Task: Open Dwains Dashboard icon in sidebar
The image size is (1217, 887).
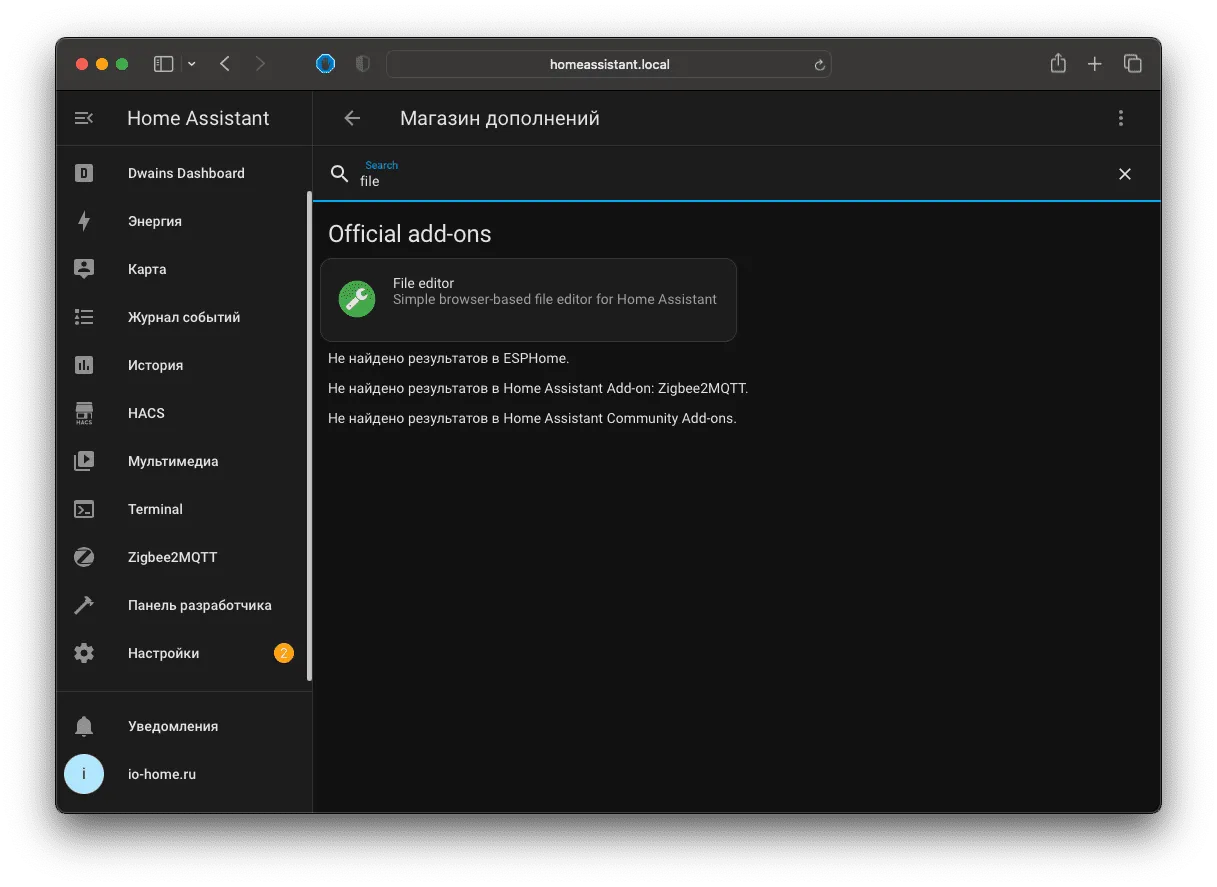Action: pos(84,173)
